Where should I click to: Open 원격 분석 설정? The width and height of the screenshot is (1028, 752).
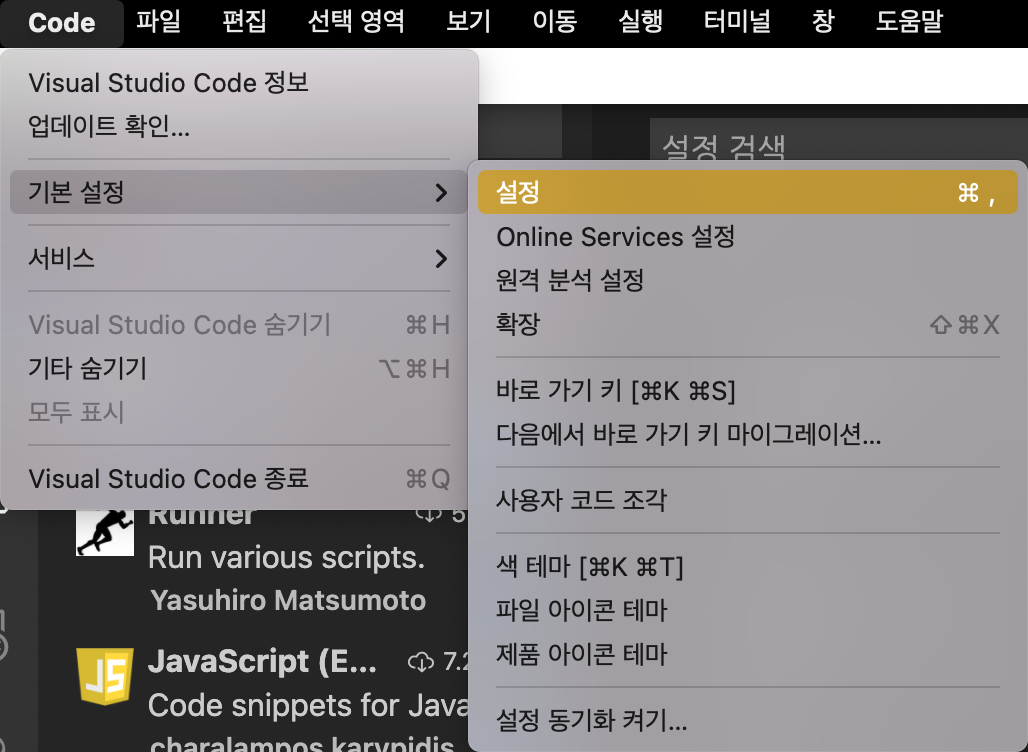(747, 280)
